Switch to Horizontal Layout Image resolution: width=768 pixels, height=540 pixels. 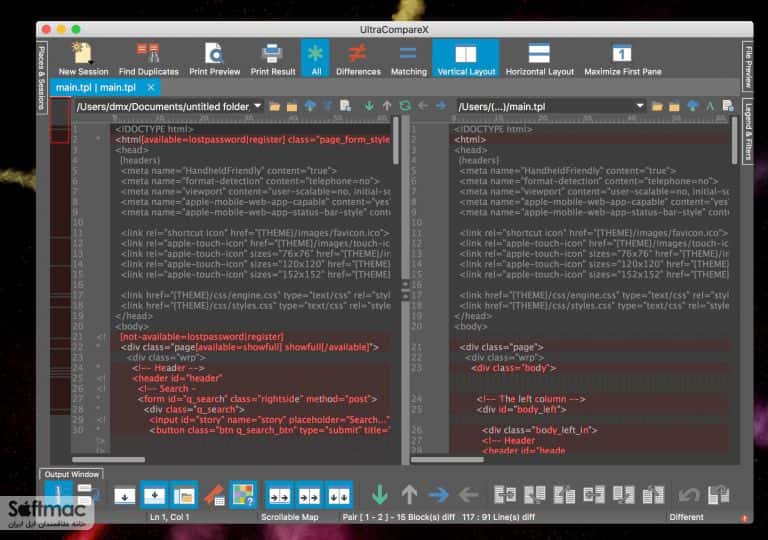[x=539, y=59]
